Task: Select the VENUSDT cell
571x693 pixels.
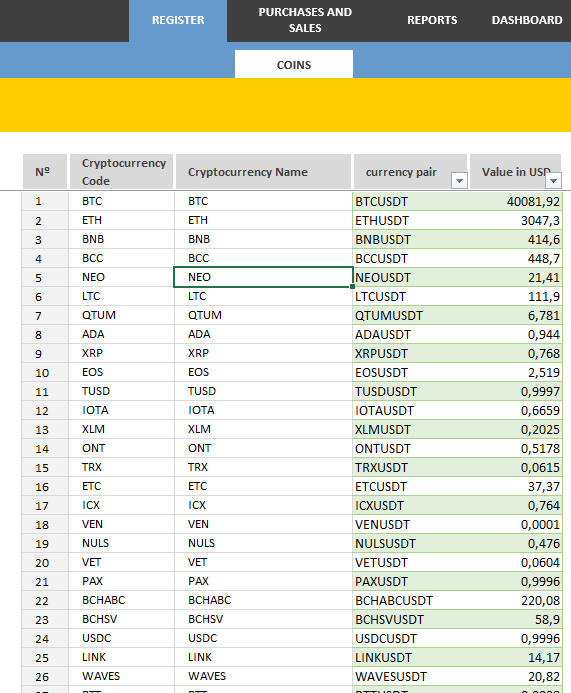Action: [411, 525]
